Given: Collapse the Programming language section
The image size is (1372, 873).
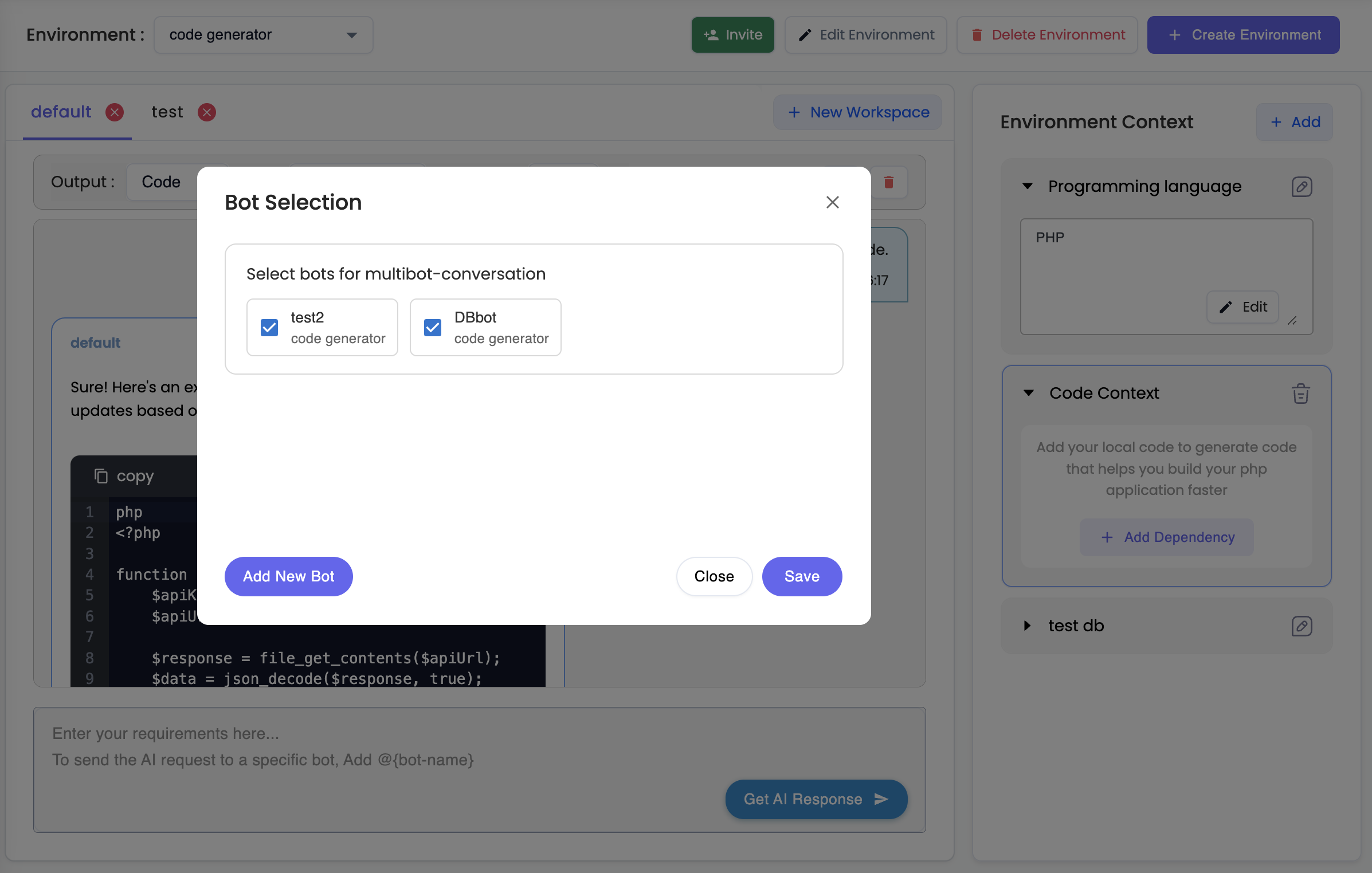Looking at the screenshot, I should [x=1026, y=186].
